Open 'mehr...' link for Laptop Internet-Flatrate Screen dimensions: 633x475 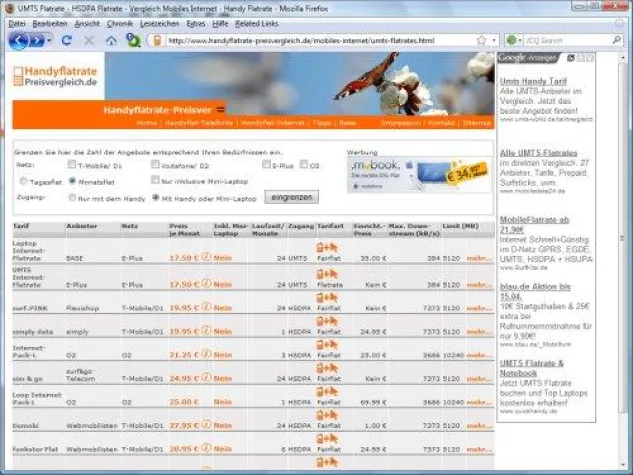coord(479,257)
